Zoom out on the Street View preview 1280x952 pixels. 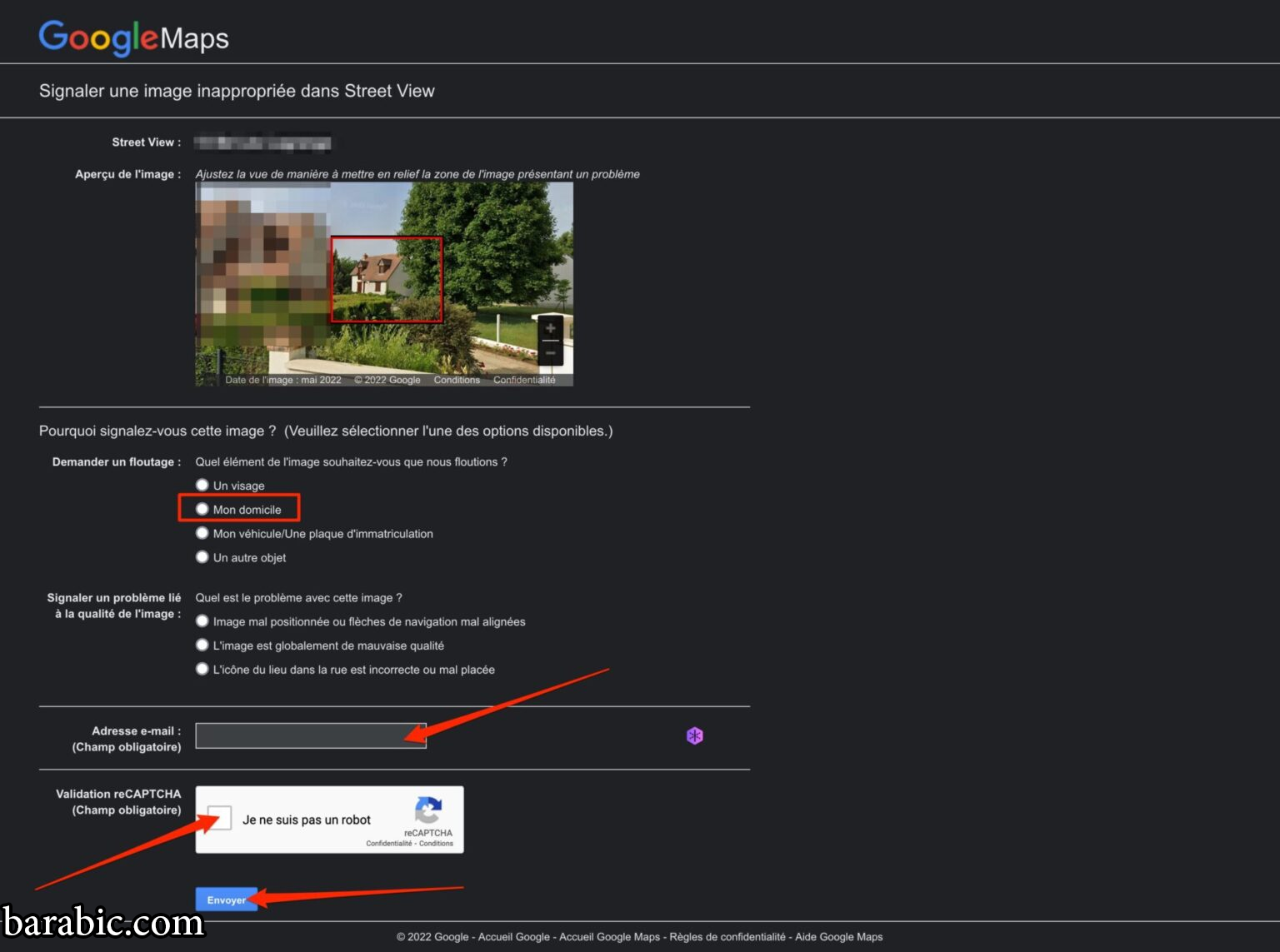[550, 352]
